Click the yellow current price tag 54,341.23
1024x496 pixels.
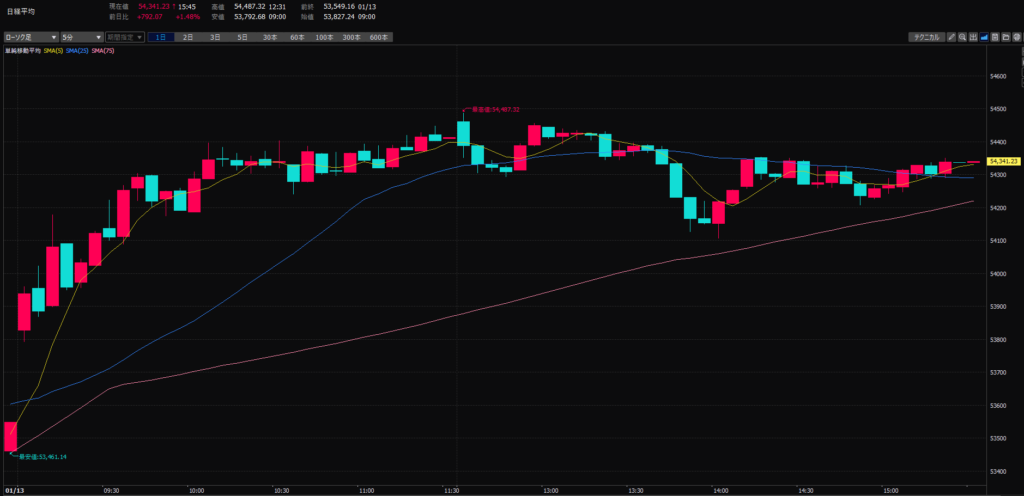[x=1002, y=161]
